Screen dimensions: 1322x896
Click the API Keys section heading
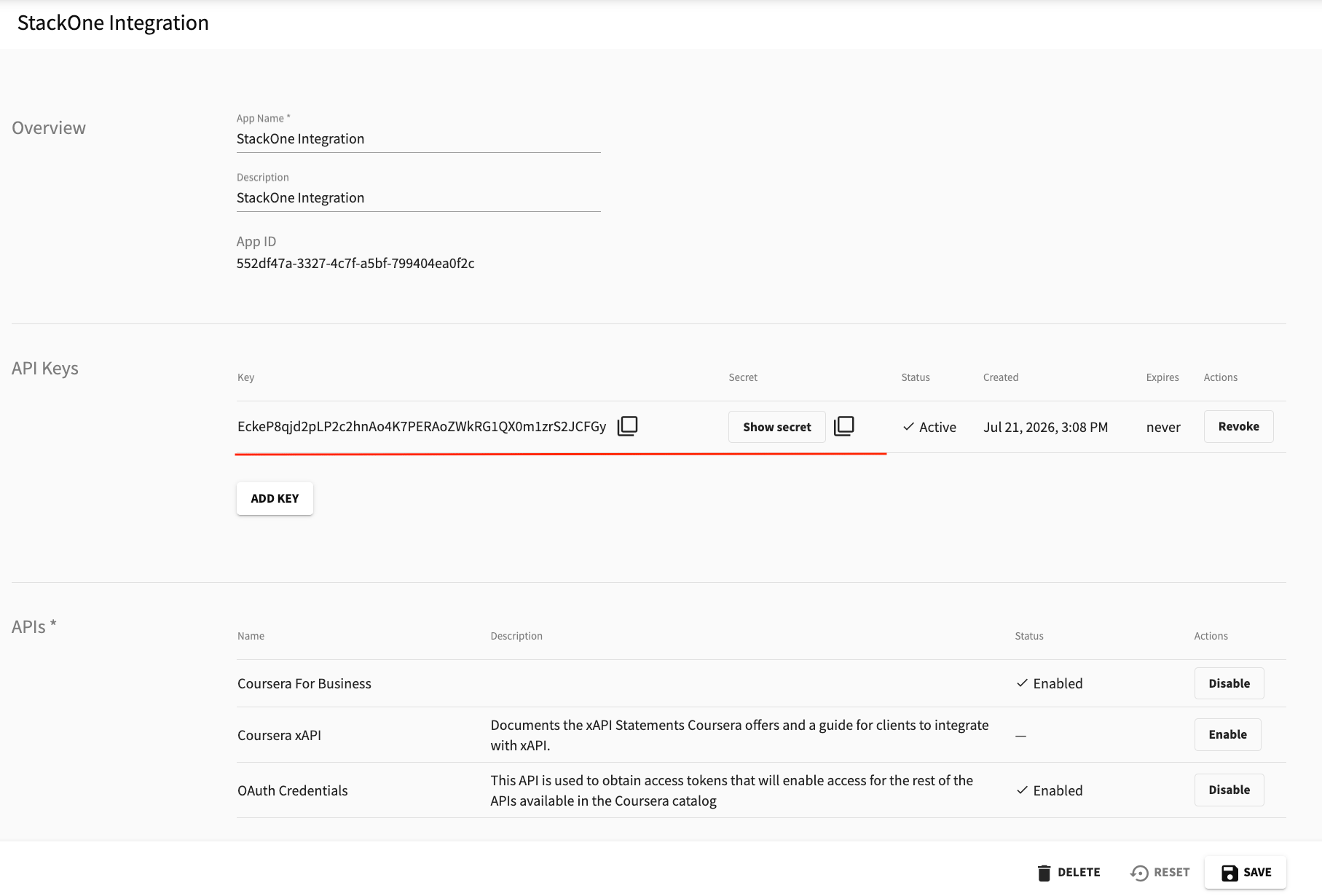click(x=45, y=369)
